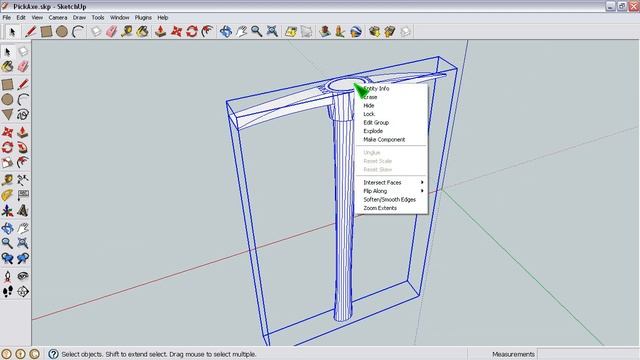The height and width of the screenshot is (360, 640).
Task: Open the Plugins menu
Action: click(143, 18)
